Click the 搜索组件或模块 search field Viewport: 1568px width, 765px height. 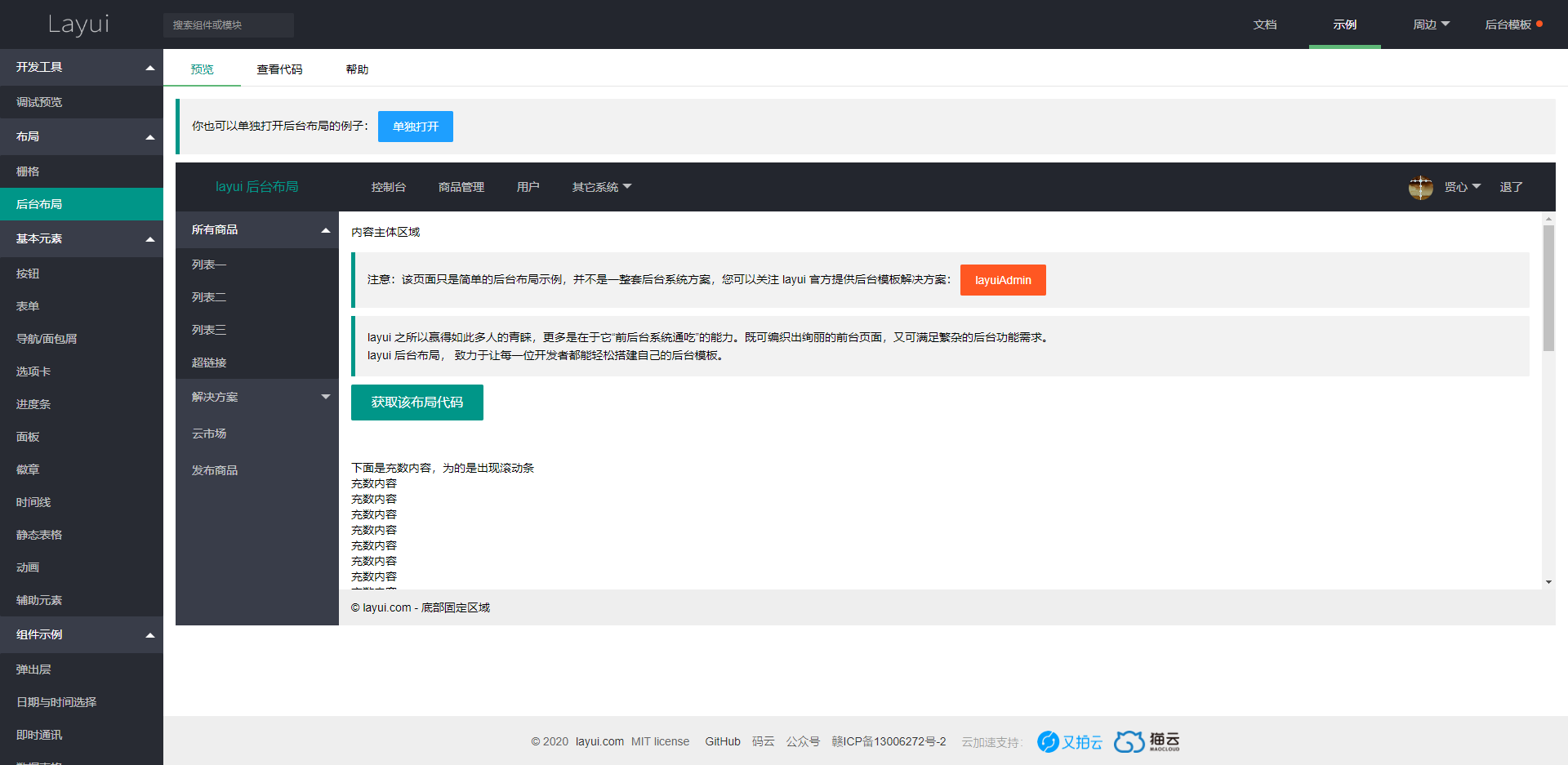(229, 24)
